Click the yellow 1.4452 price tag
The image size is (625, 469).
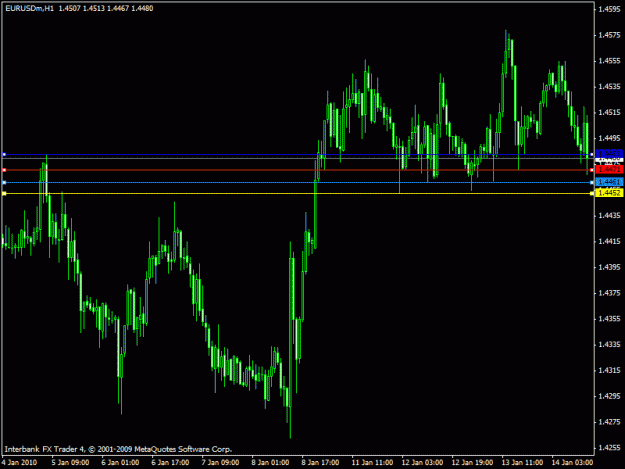coord(609,193)
